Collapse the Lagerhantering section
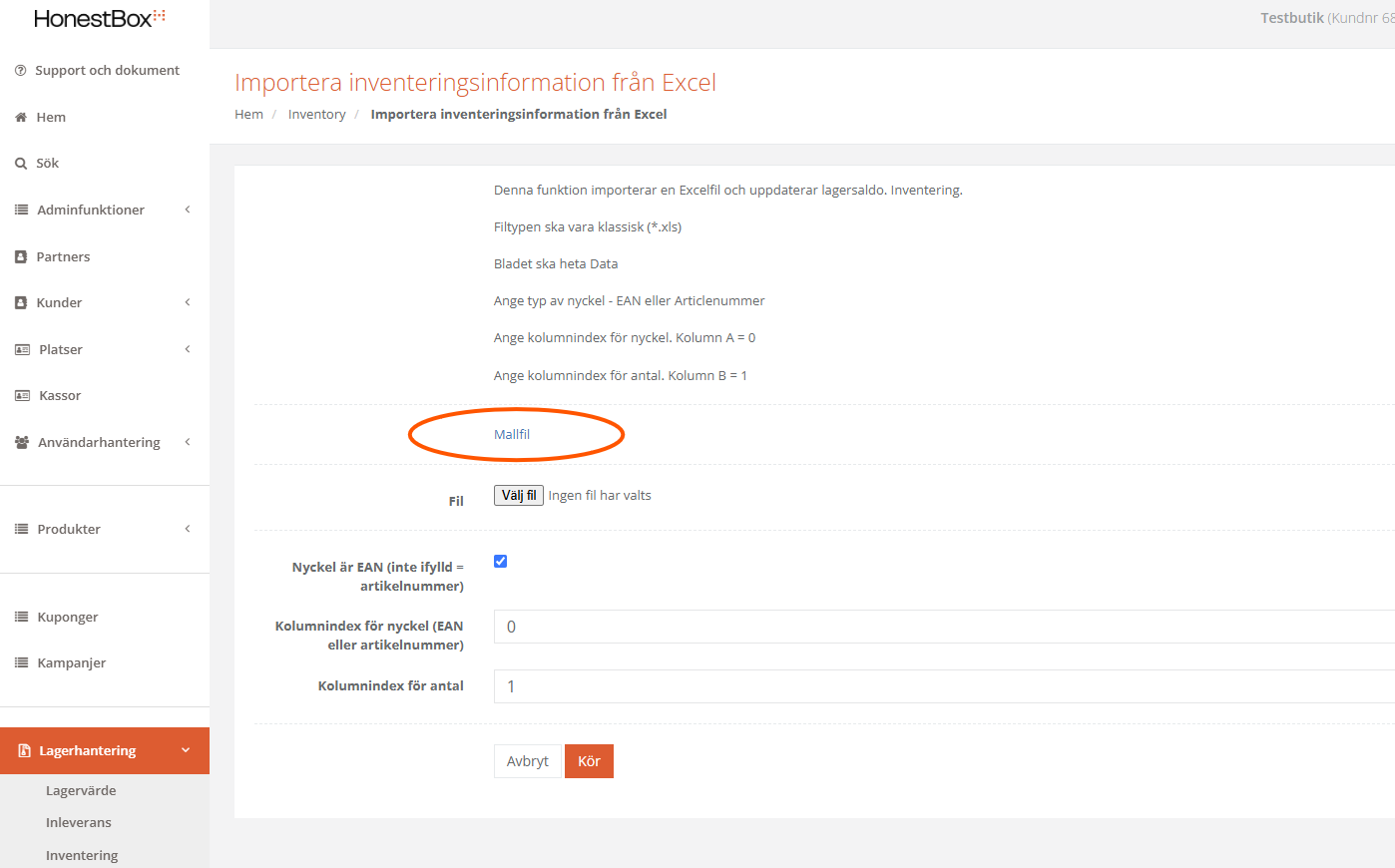This screenshot has height=868, width=1395. coord(186,750)
